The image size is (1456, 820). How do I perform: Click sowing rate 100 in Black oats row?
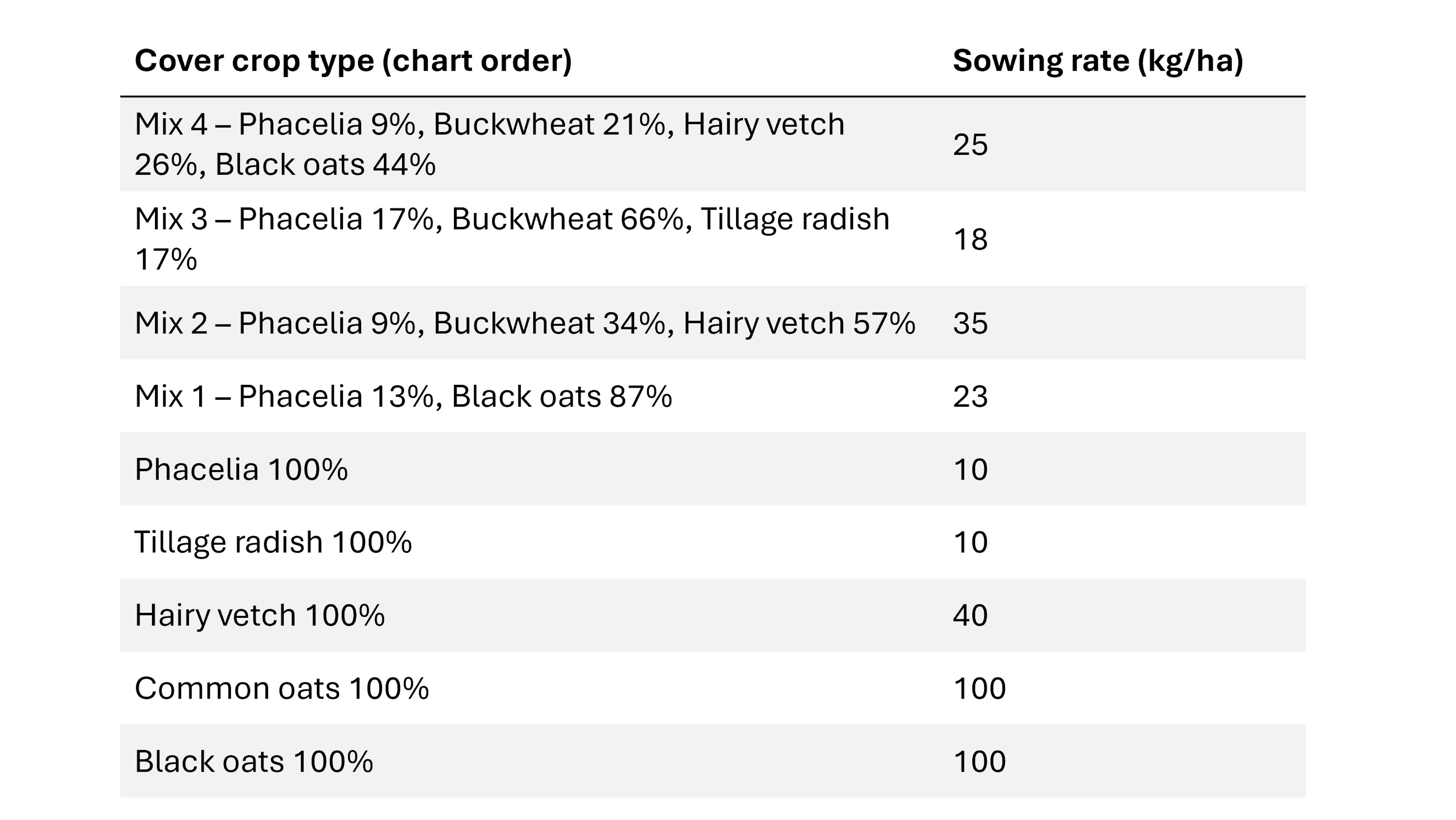pos(980,761)
